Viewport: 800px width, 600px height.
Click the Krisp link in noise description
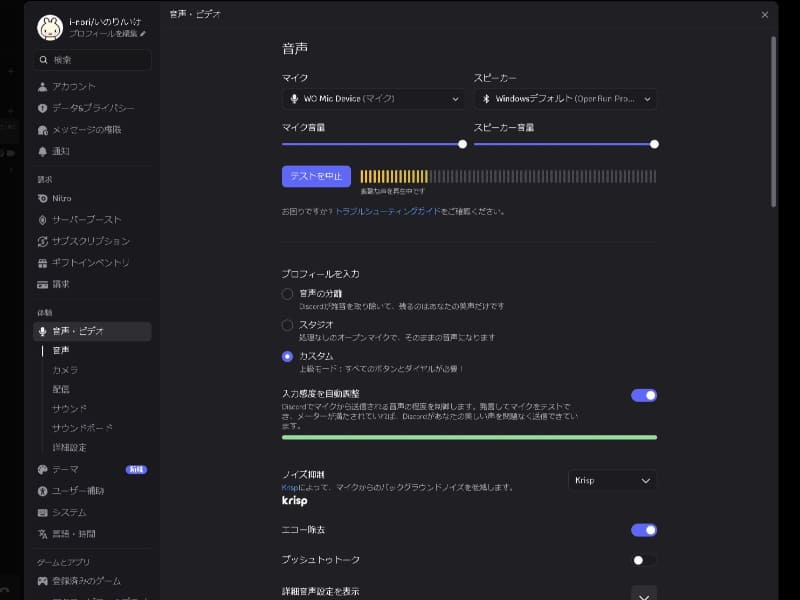[290, 487]
